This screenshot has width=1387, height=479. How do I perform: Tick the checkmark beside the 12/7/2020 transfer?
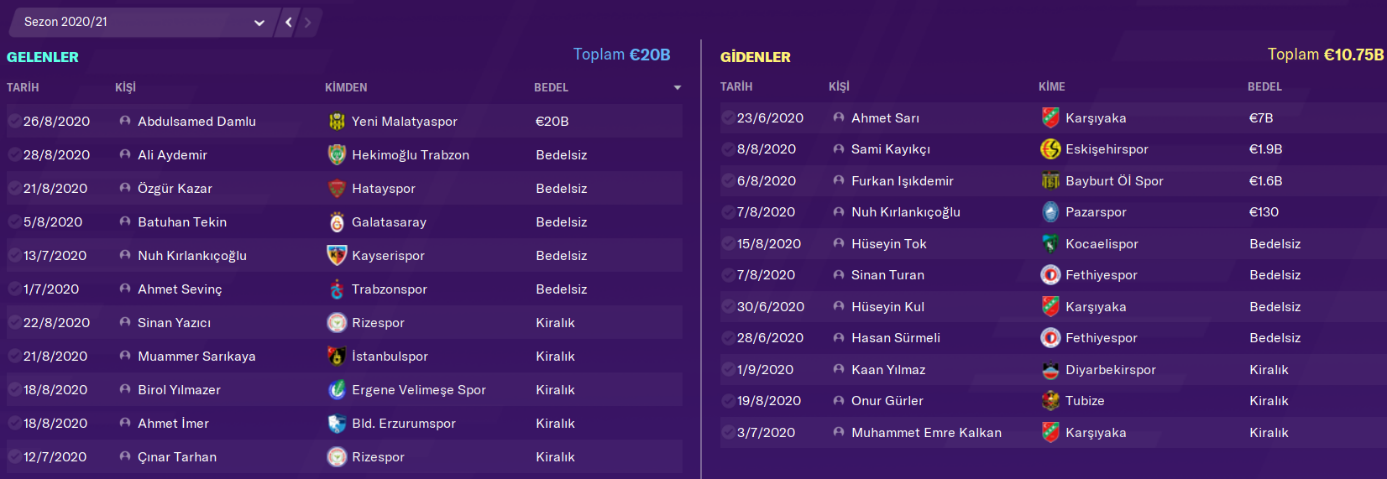coord(14,457)
